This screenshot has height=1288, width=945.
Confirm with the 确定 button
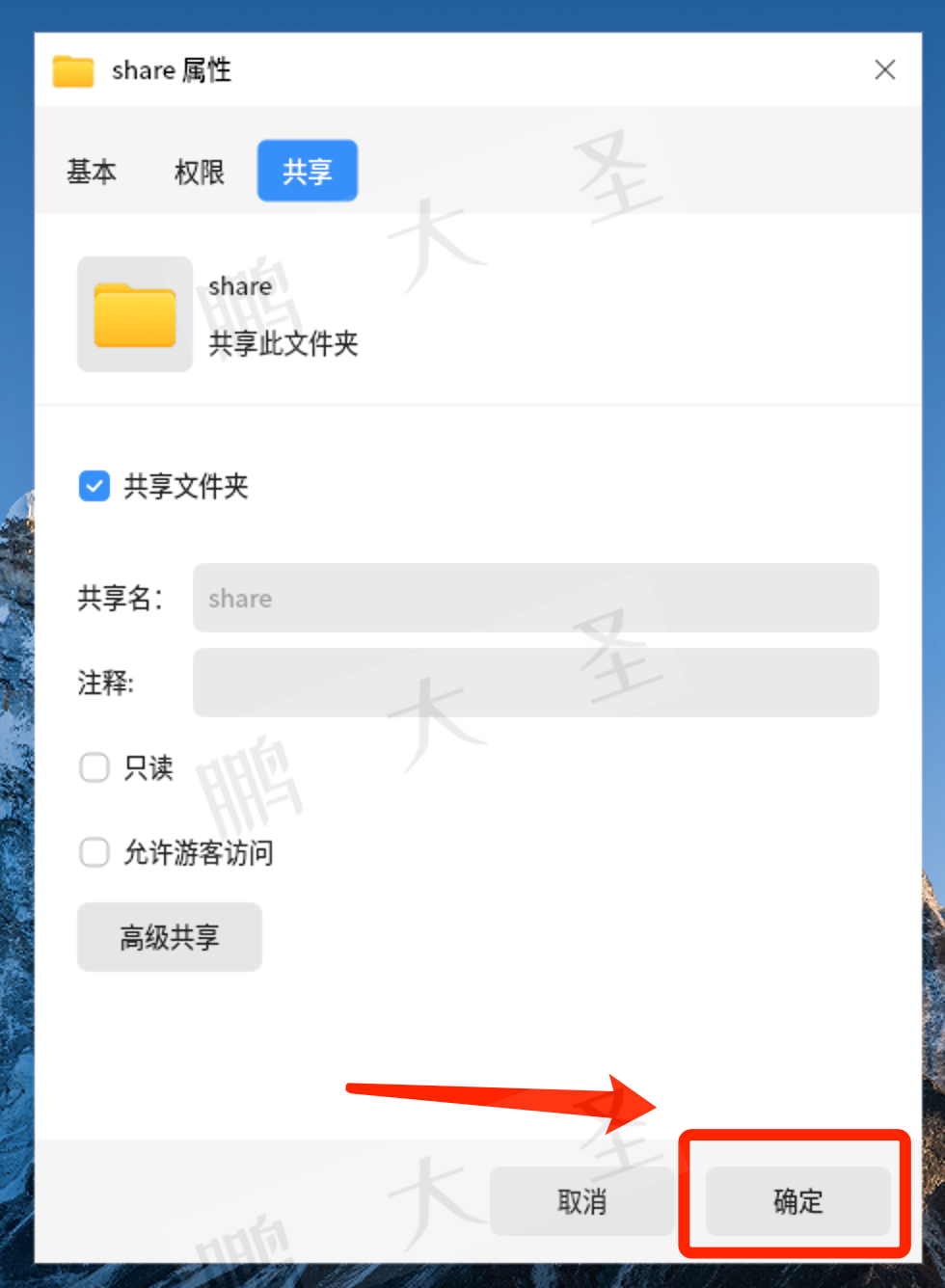(x=798, y=1201)
